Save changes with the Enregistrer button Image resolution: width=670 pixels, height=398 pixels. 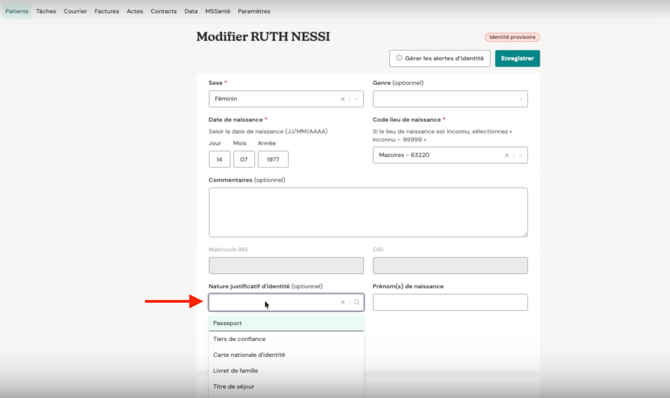click(x=517, y=59)
